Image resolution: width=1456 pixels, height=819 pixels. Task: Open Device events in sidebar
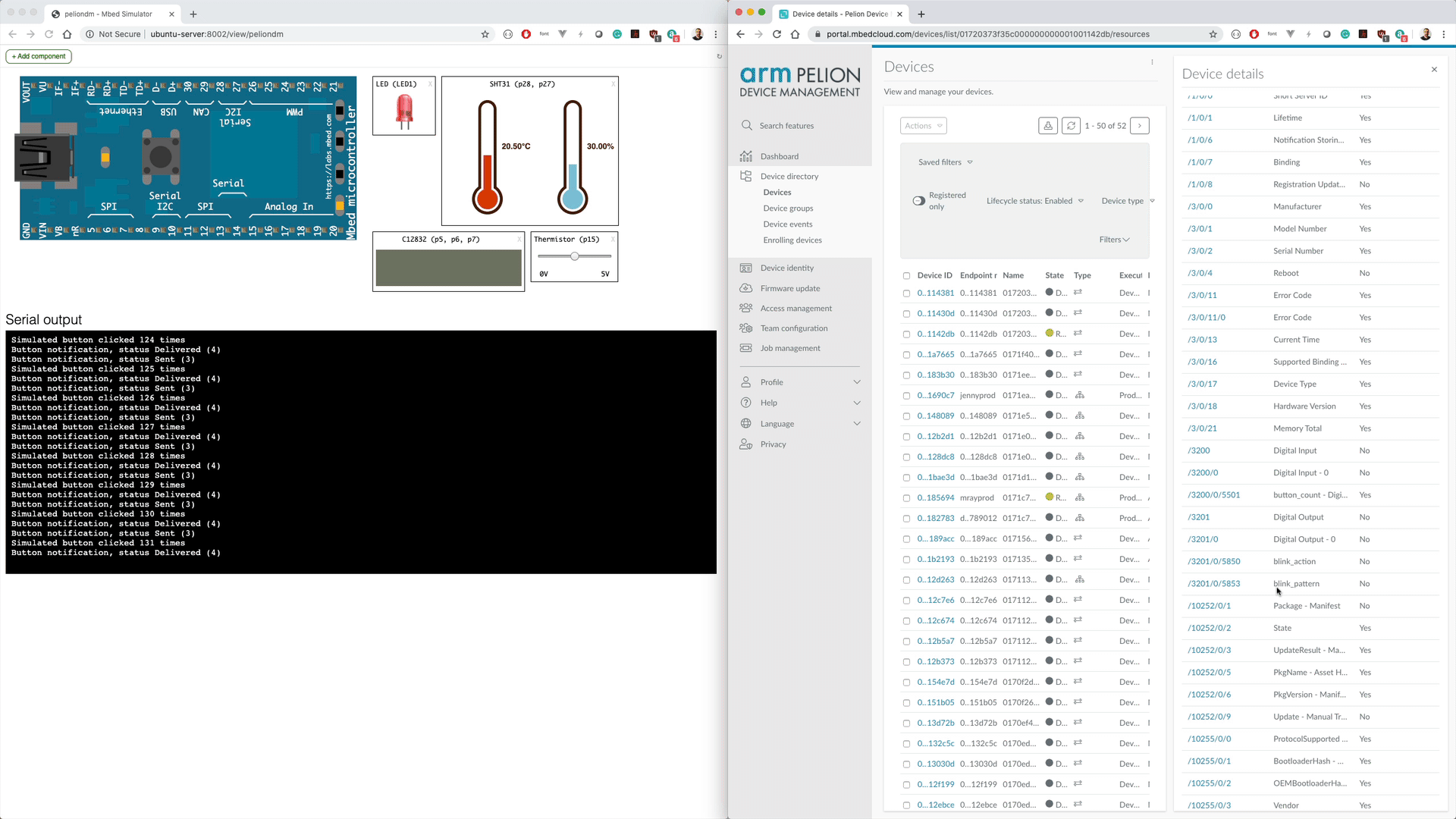[787, 224]
